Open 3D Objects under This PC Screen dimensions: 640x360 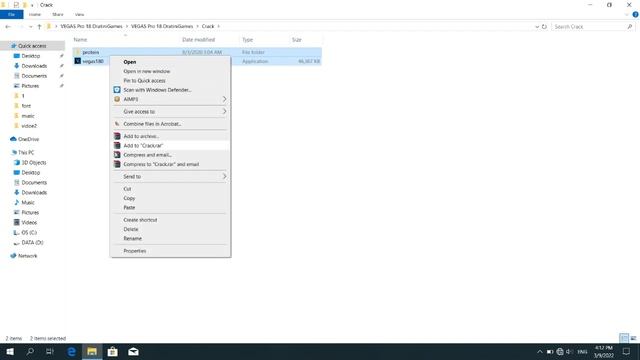pos(34,162)
